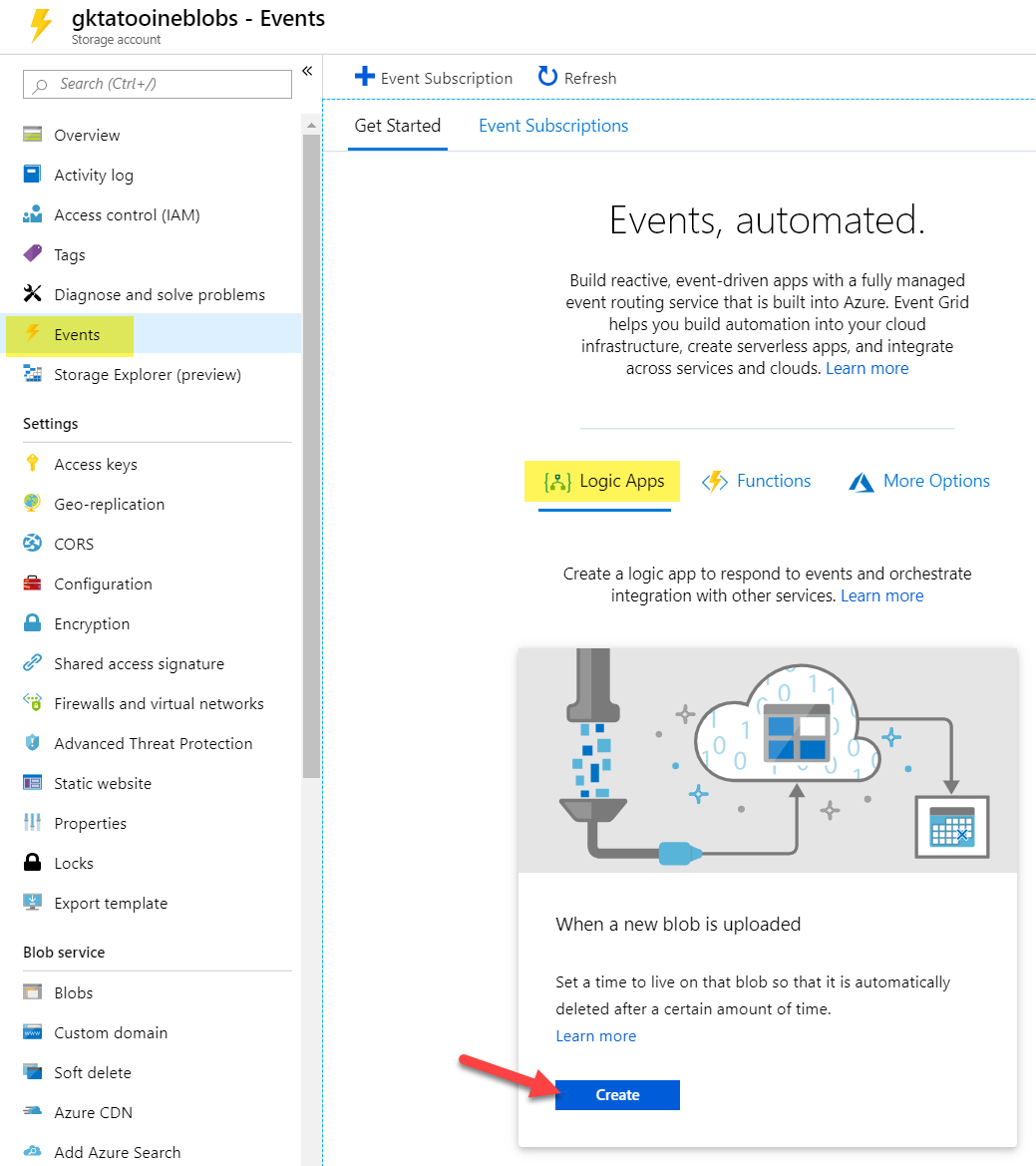This screenshot has width=1036, height=1166.
Task: Click the Tags purple tag icon
Action: tap(33, 254)
